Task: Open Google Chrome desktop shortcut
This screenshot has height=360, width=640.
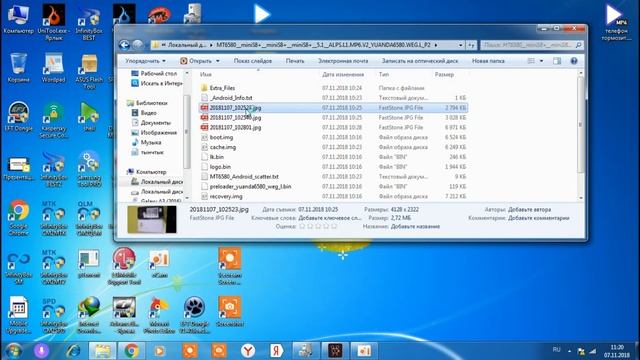Action: pos(18,218)
